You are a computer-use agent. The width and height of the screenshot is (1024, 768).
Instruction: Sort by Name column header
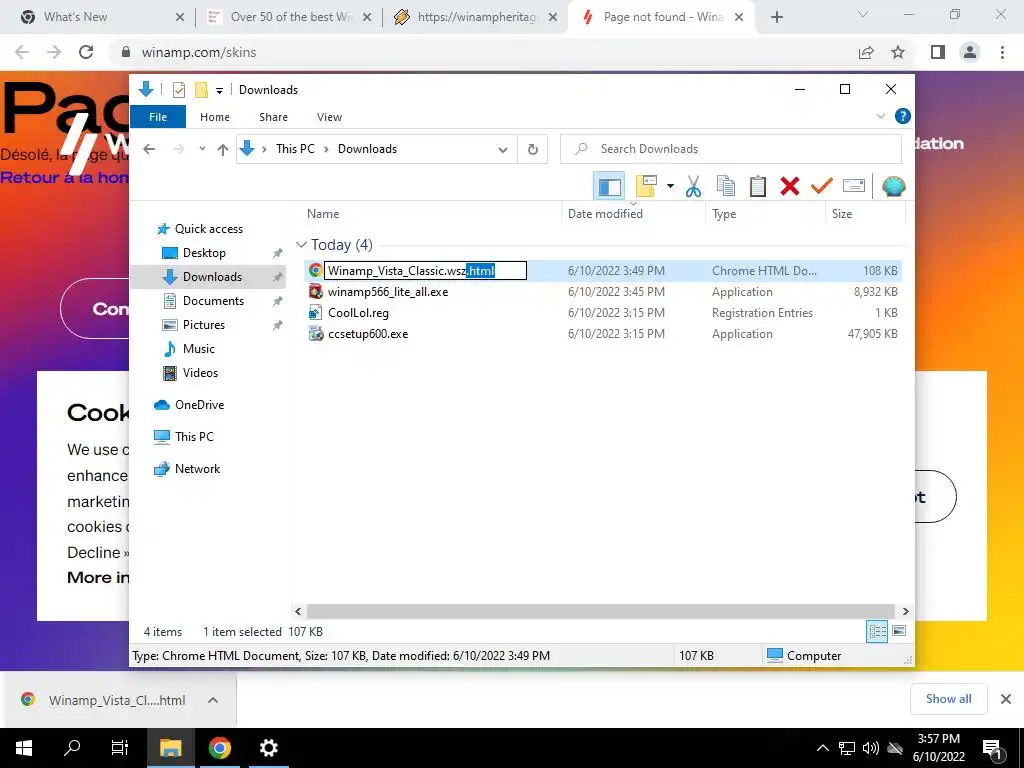coord(431,214)
